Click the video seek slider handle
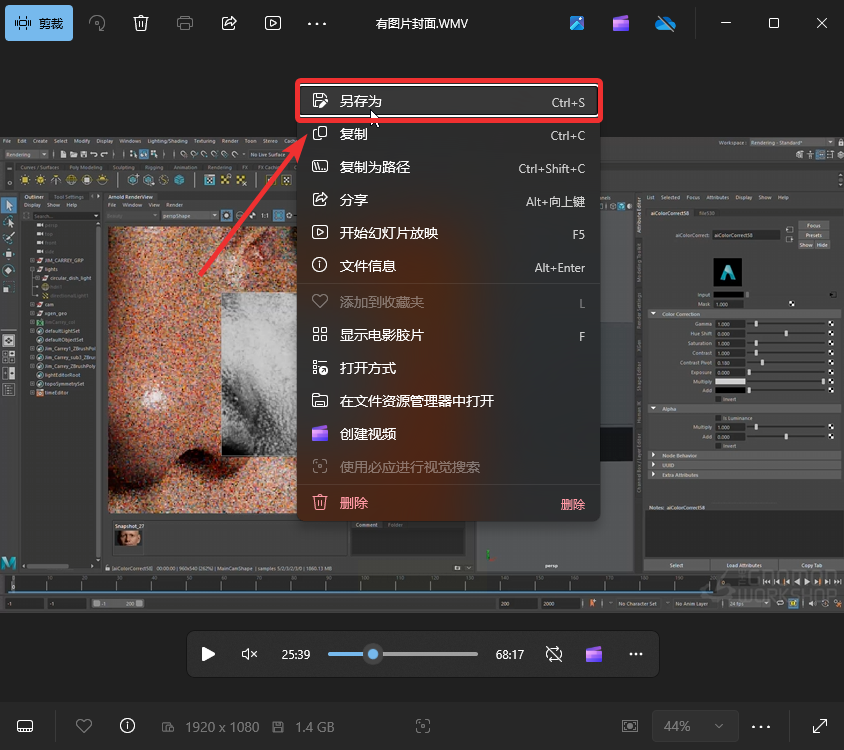 coord(373,654)
